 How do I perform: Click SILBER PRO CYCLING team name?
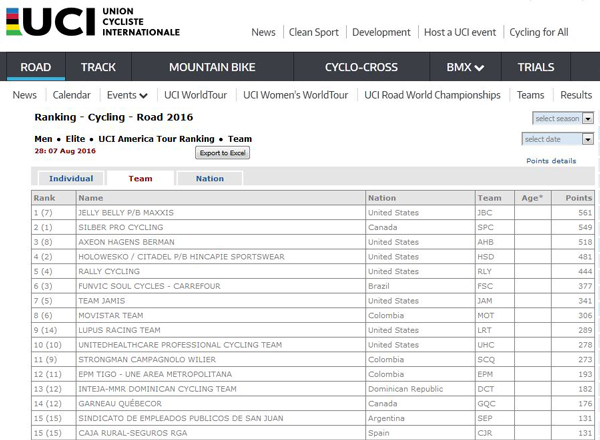coord(121,227)
